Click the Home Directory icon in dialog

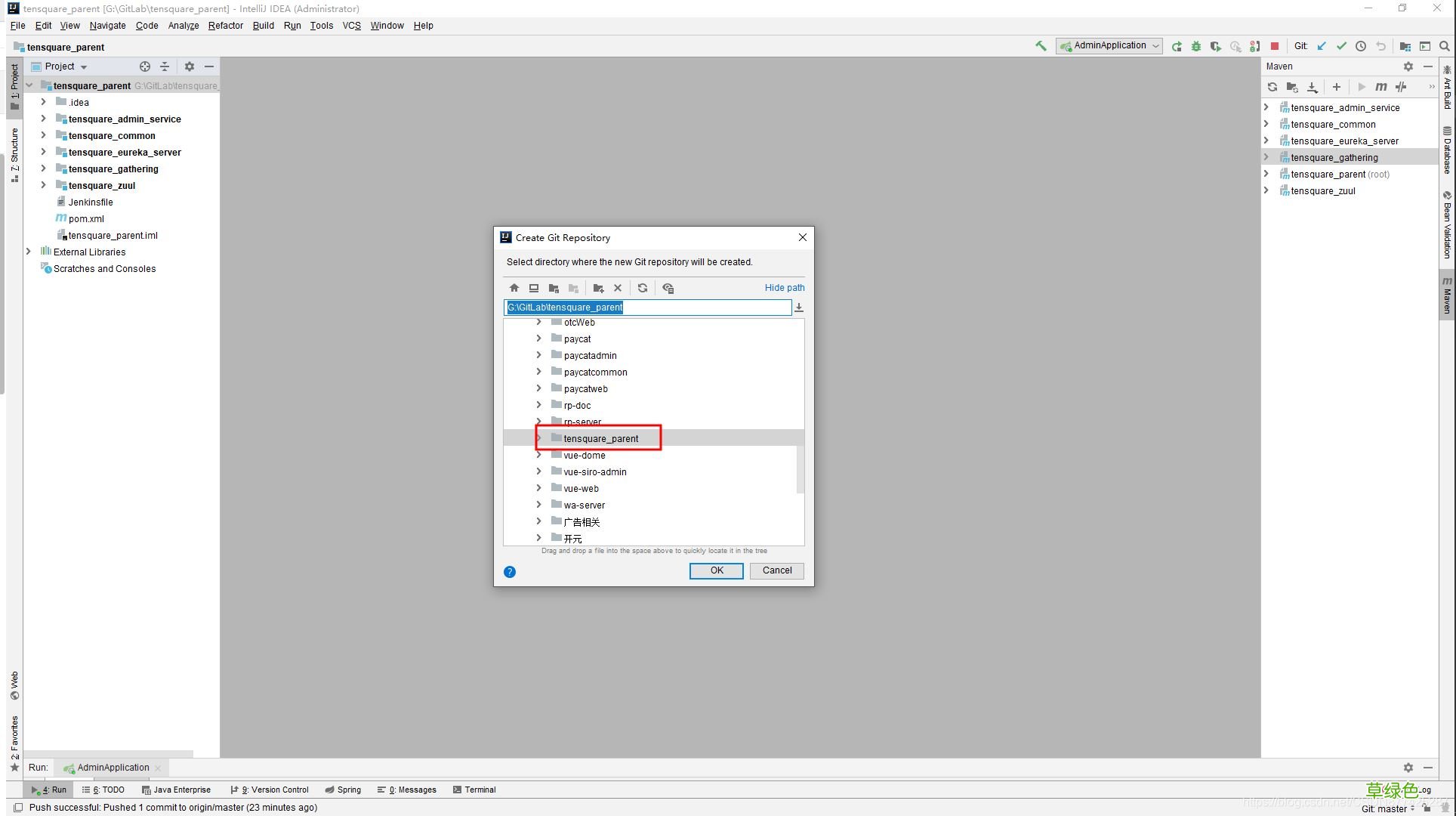514,288
